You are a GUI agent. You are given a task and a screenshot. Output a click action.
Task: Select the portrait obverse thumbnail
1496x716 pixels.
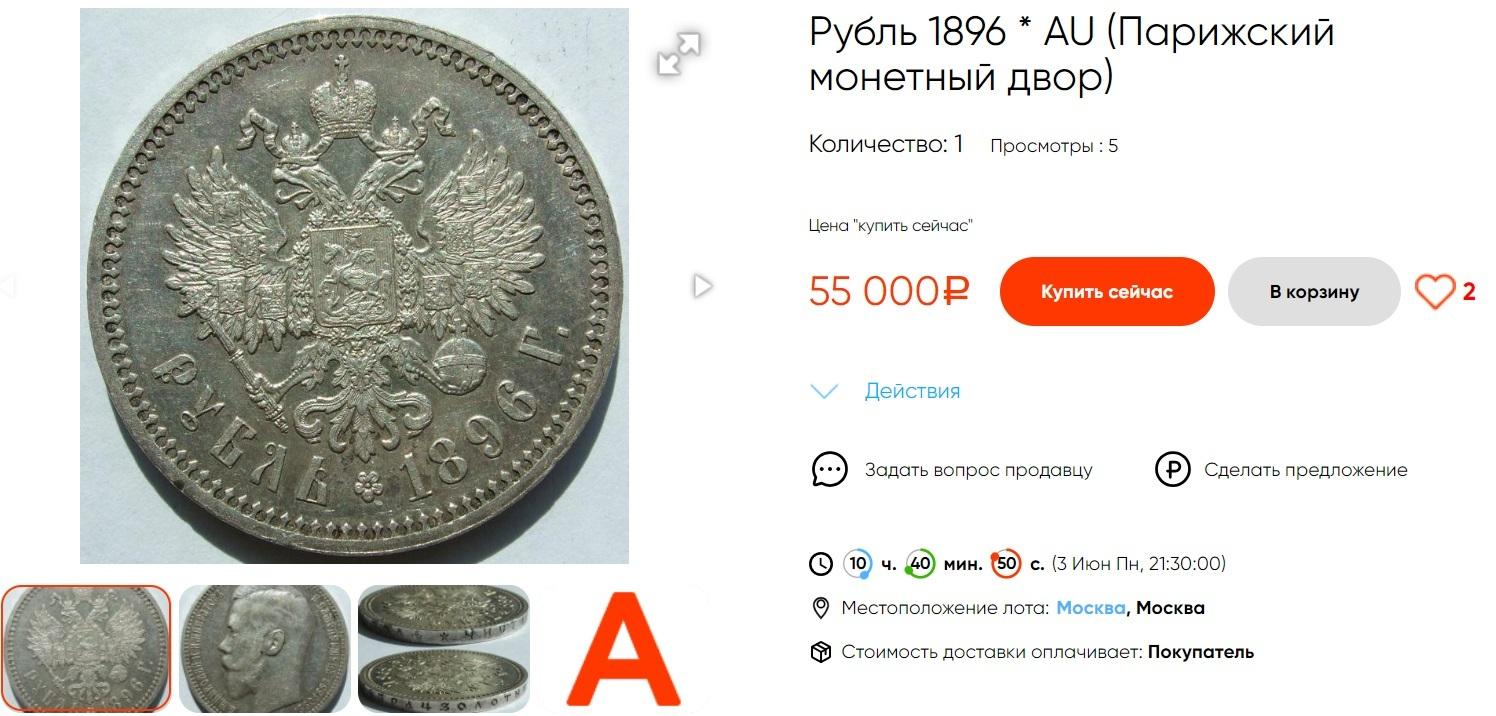(x=264, y=648)
